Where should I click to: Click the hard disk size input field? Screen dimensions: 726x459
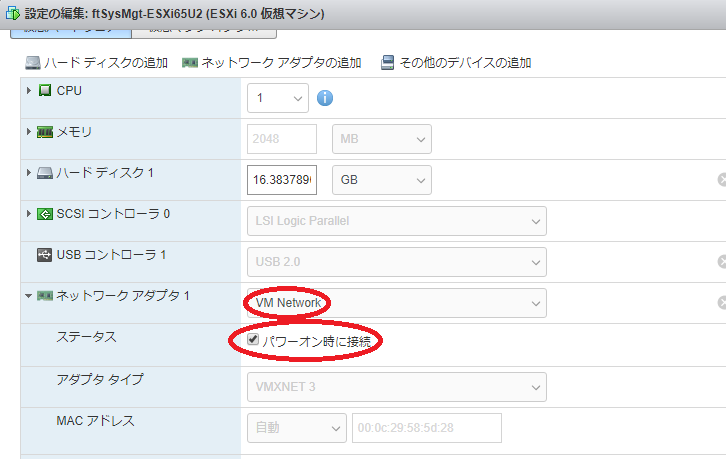[281, 180]
